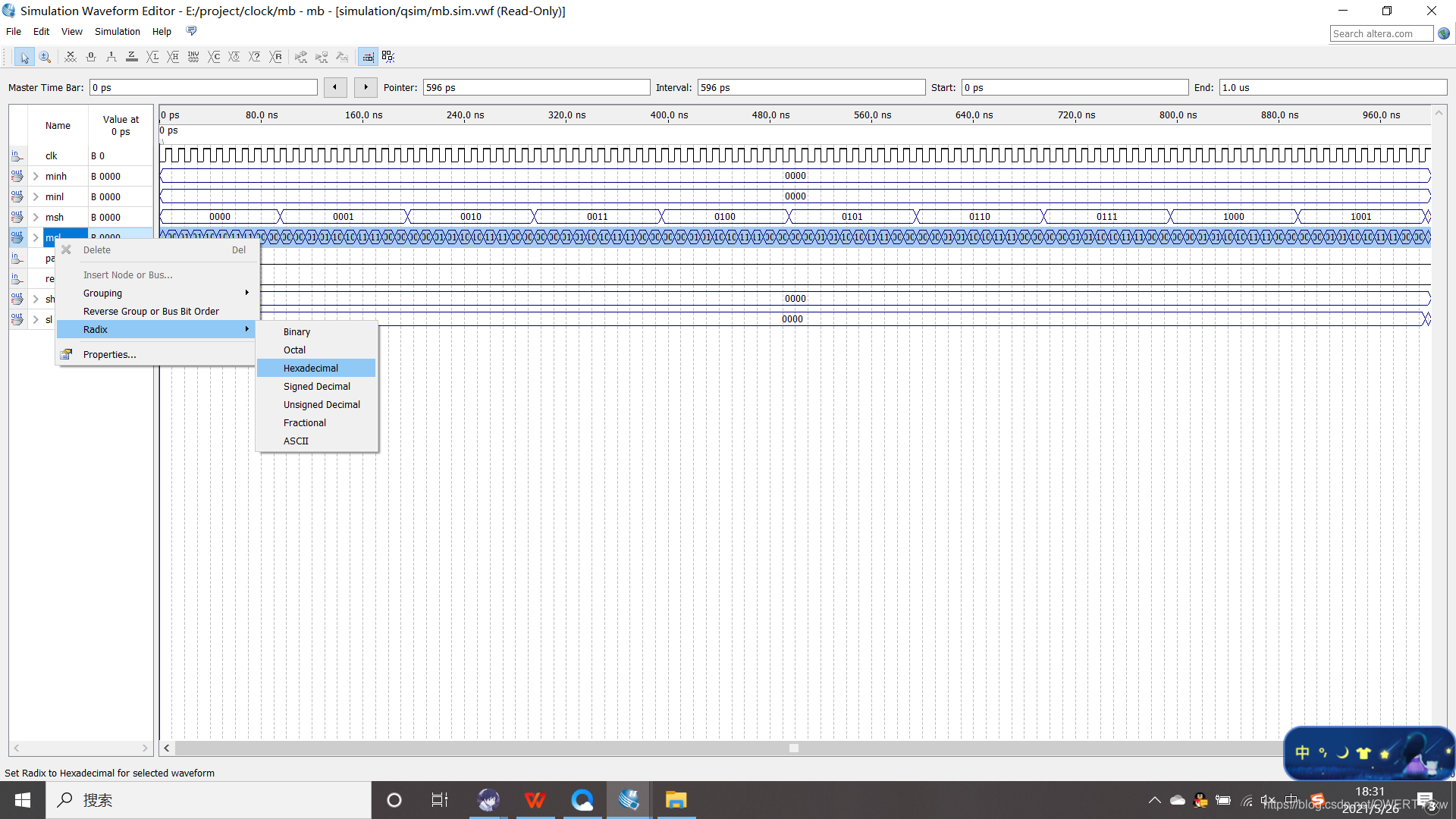1456x819 pixels.
Task: Click the Invert (INV) waveform icon
Action: [193, 57]
